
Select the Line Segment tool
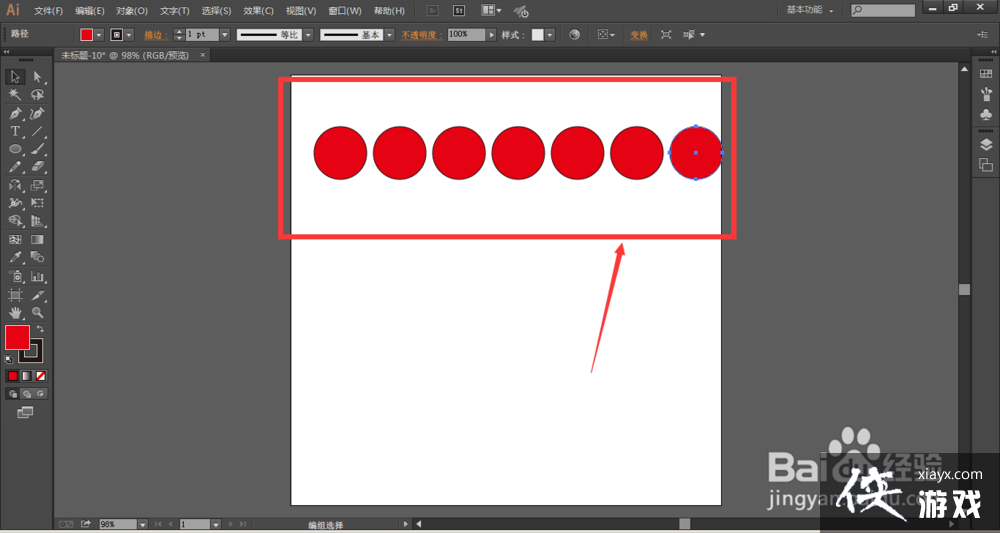[x=37, y=131]
